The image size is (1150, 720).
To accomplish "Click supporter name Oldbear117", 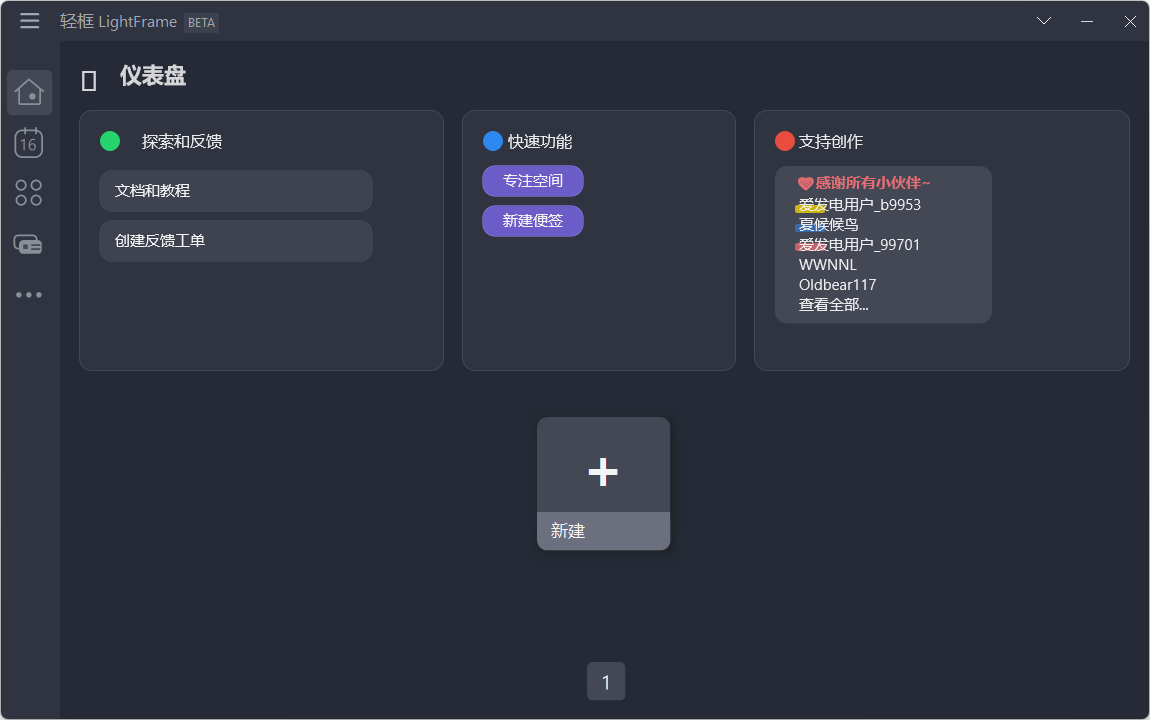I will coord(837,284).
